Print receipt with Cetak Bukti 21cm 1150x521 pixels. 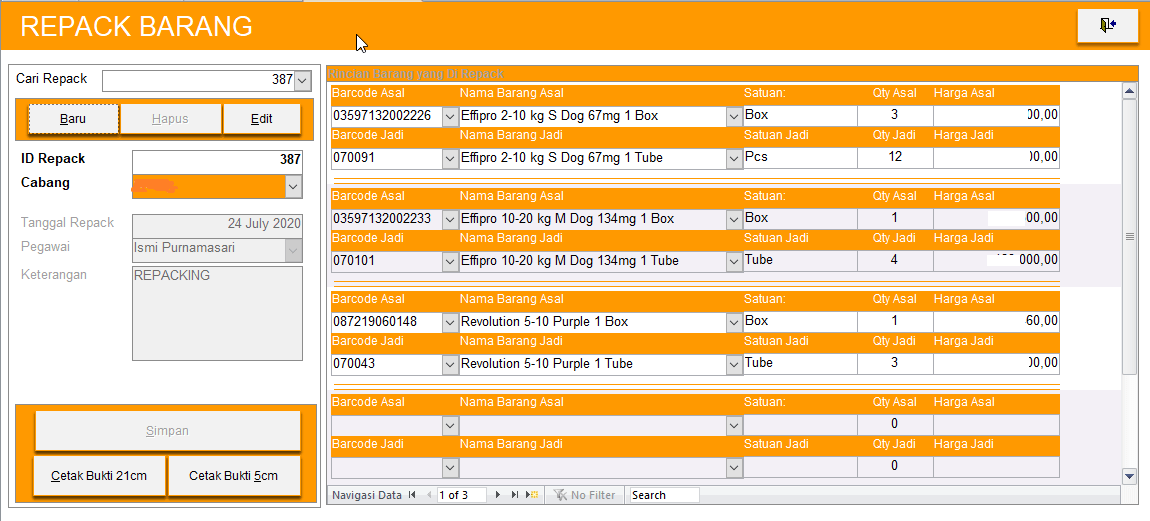pos(99,476)
